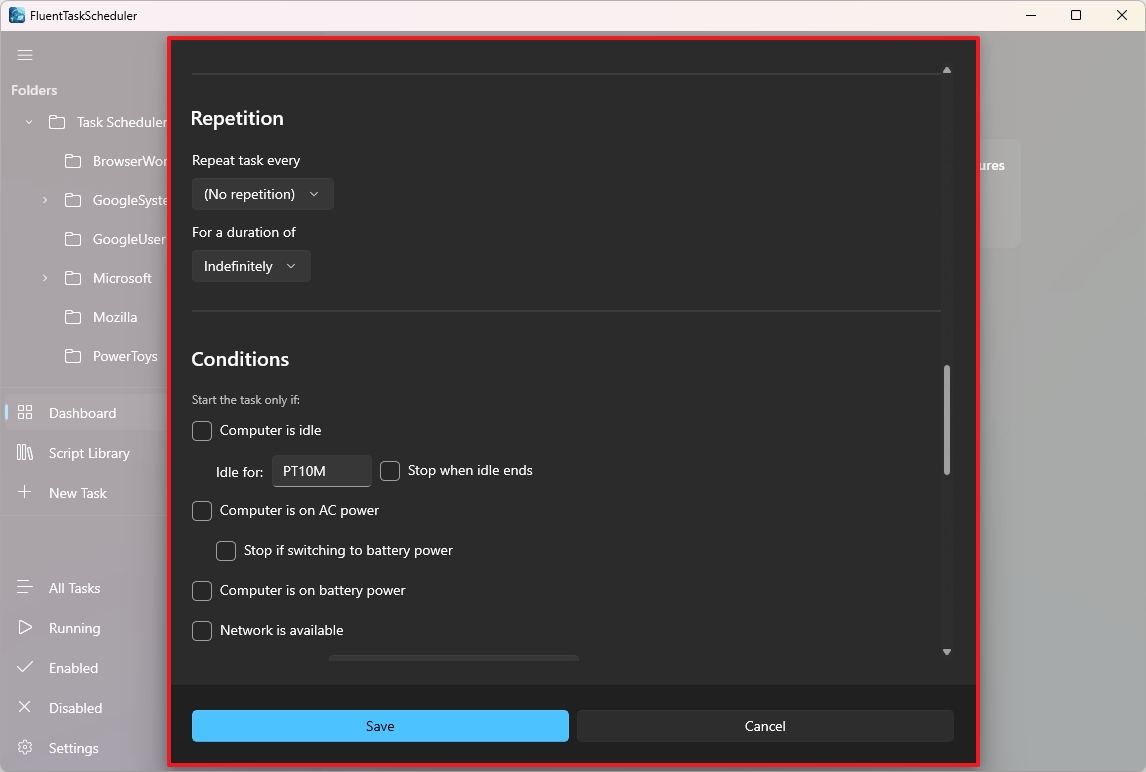Select All Tasks in the sidebar
This screenshot has width=1146, height=772.
point(25,588)
